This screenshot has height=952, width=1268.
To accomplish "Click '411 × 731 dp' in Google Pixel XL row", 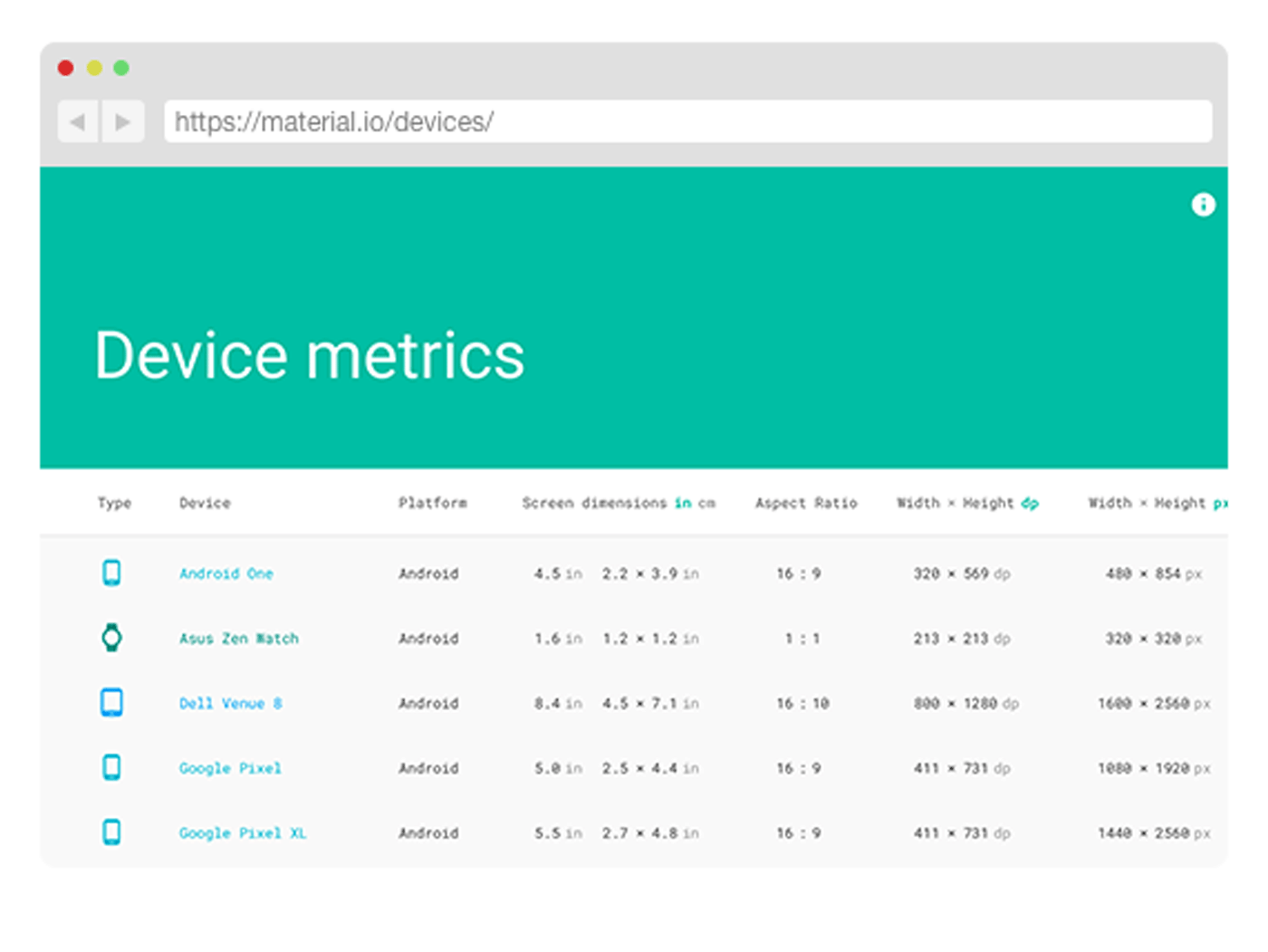I will (962, 833).
